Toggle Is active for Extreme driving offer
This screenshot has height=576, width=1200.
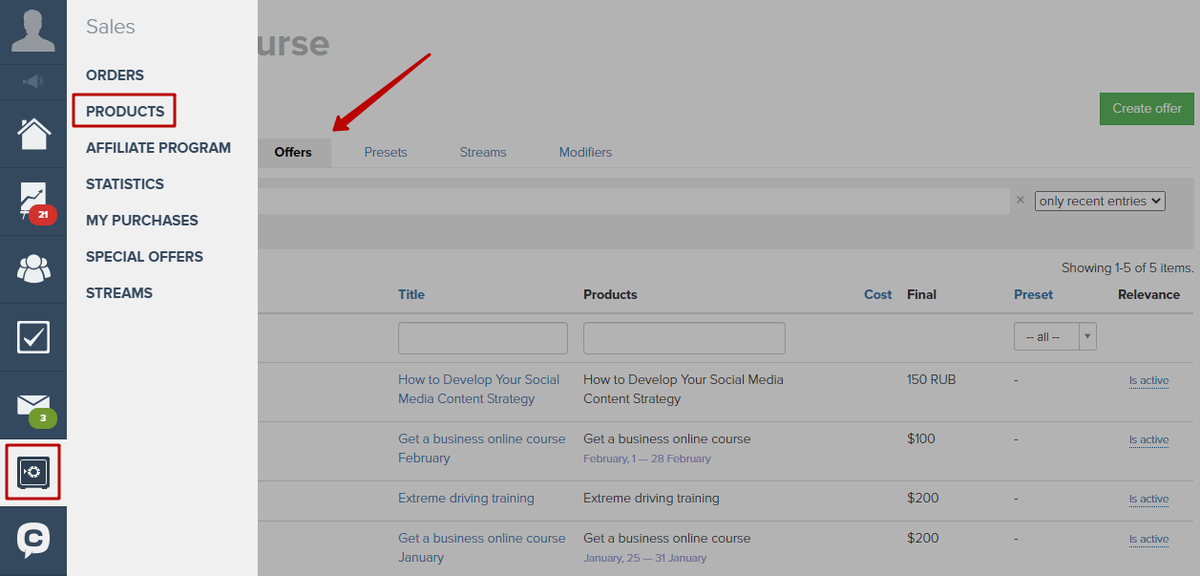coord(1149,498)
